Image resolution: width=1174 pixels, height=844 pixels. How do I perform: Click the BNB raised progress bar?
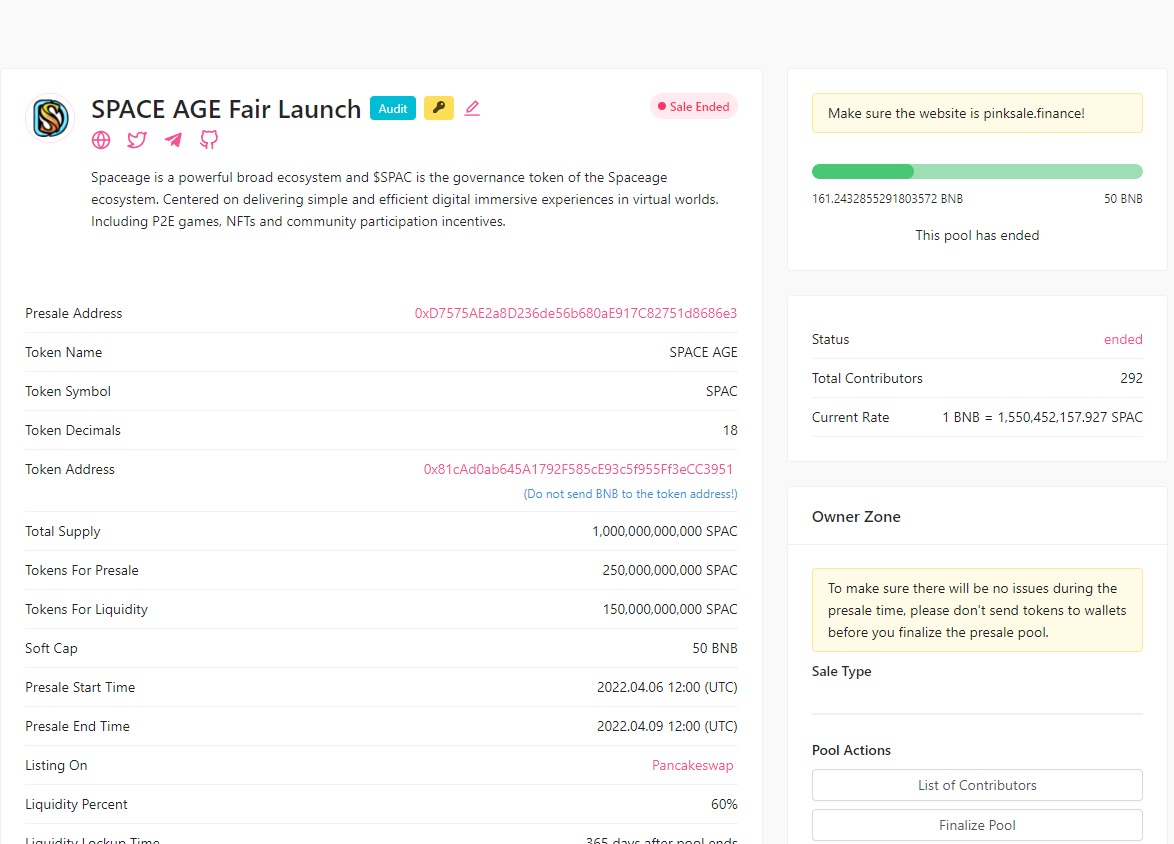coord(977,171)
